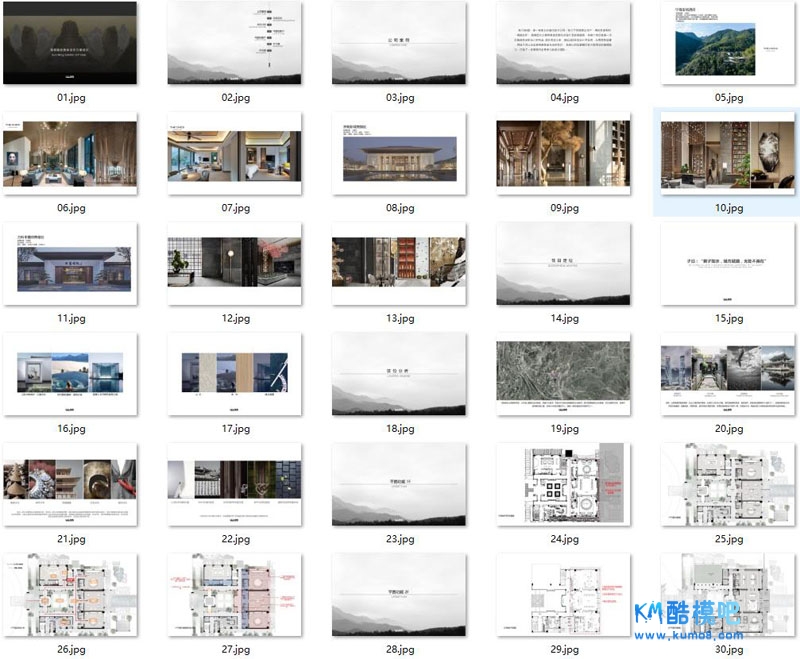Select the 11.jpg entrance facade thumbnail
The width and height of the screenshot is (800, 659).
click(x=70, y=264)
